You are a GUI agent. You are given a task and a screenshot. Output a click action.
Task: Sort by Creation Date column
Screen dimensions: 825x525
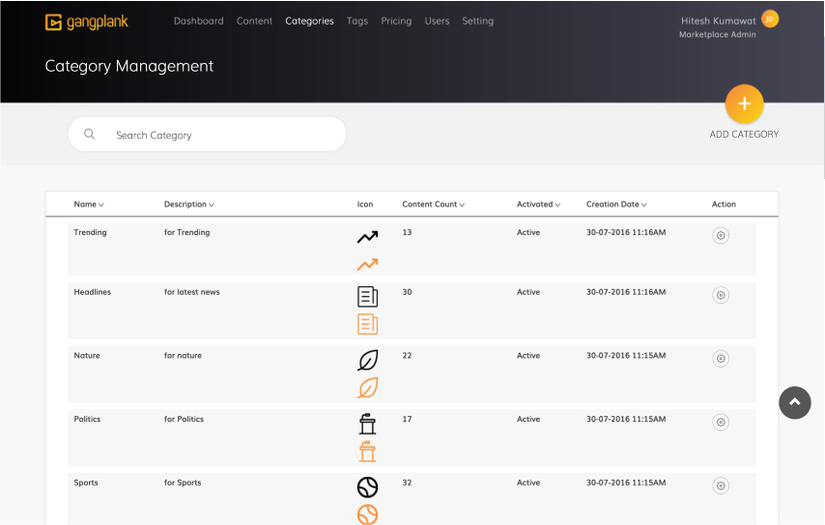[616, 204]
